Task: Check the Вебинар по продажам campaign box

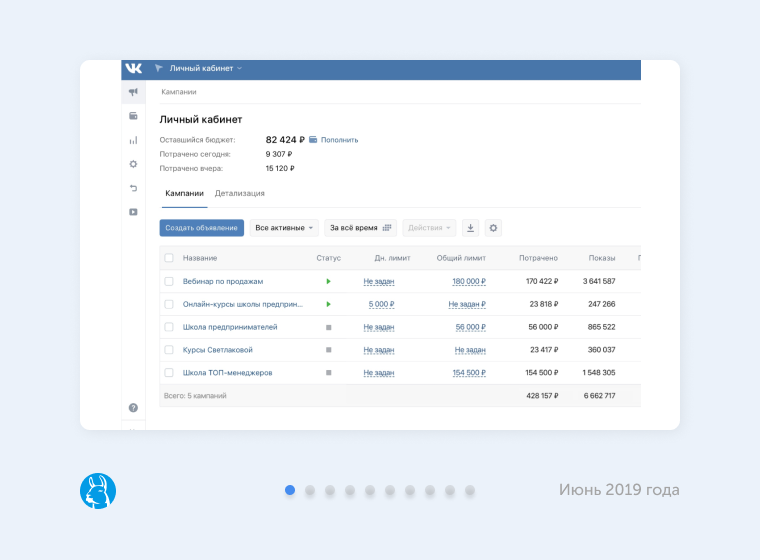Action: (169, 282)
